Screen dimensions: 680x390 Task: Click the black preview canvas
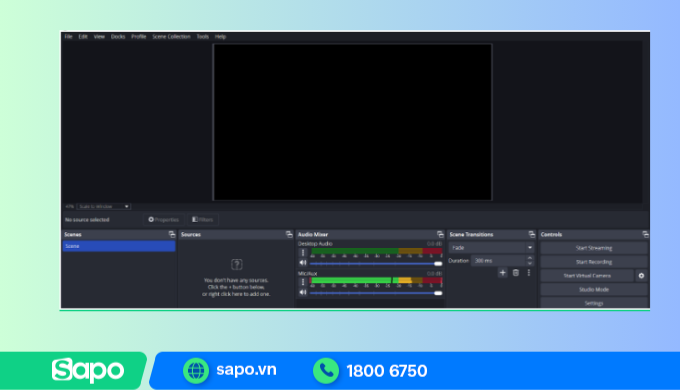pyautogui.click(x=352, y=122)
